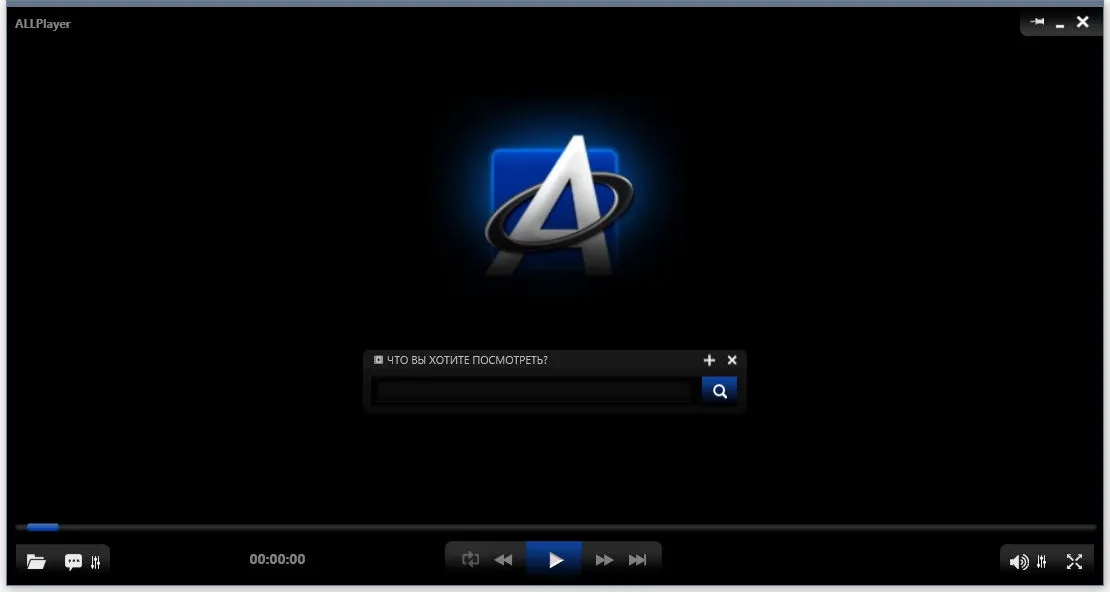Open the file folder icon
This screenshot has width=1110, height=592.
pos(36,562)
